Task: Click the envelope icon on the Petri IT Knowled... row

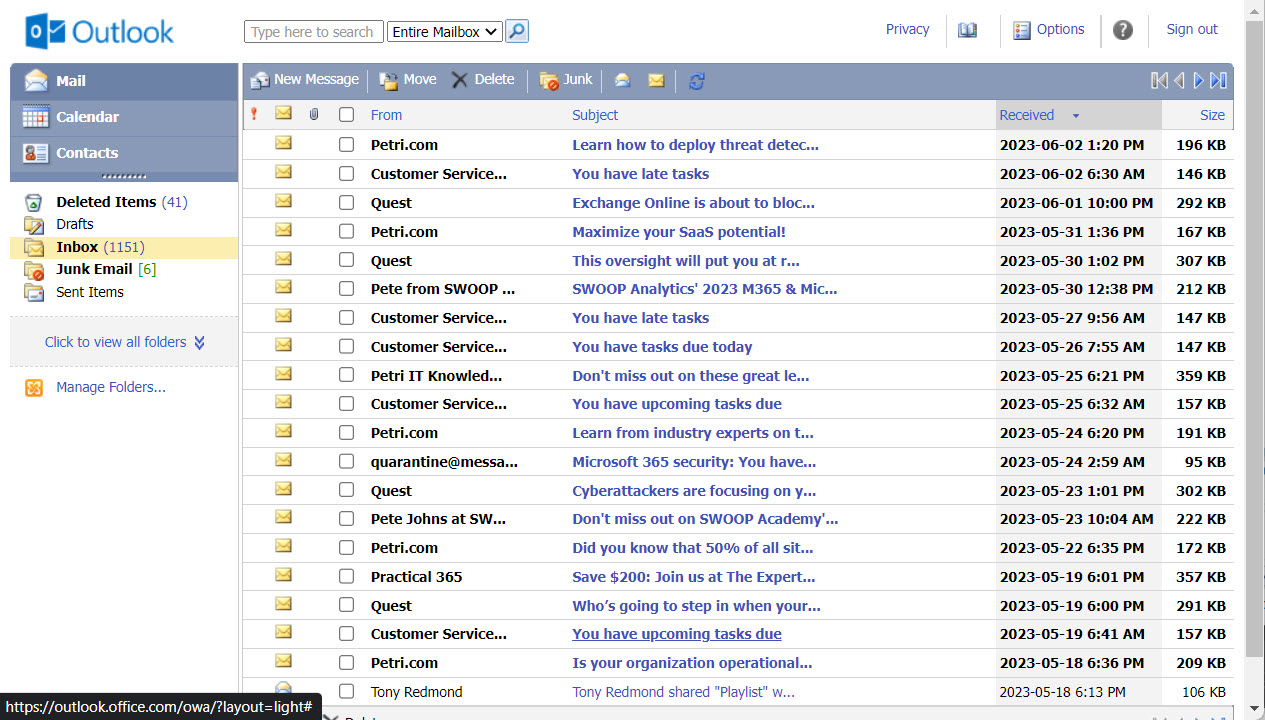Action: point(283,374)
